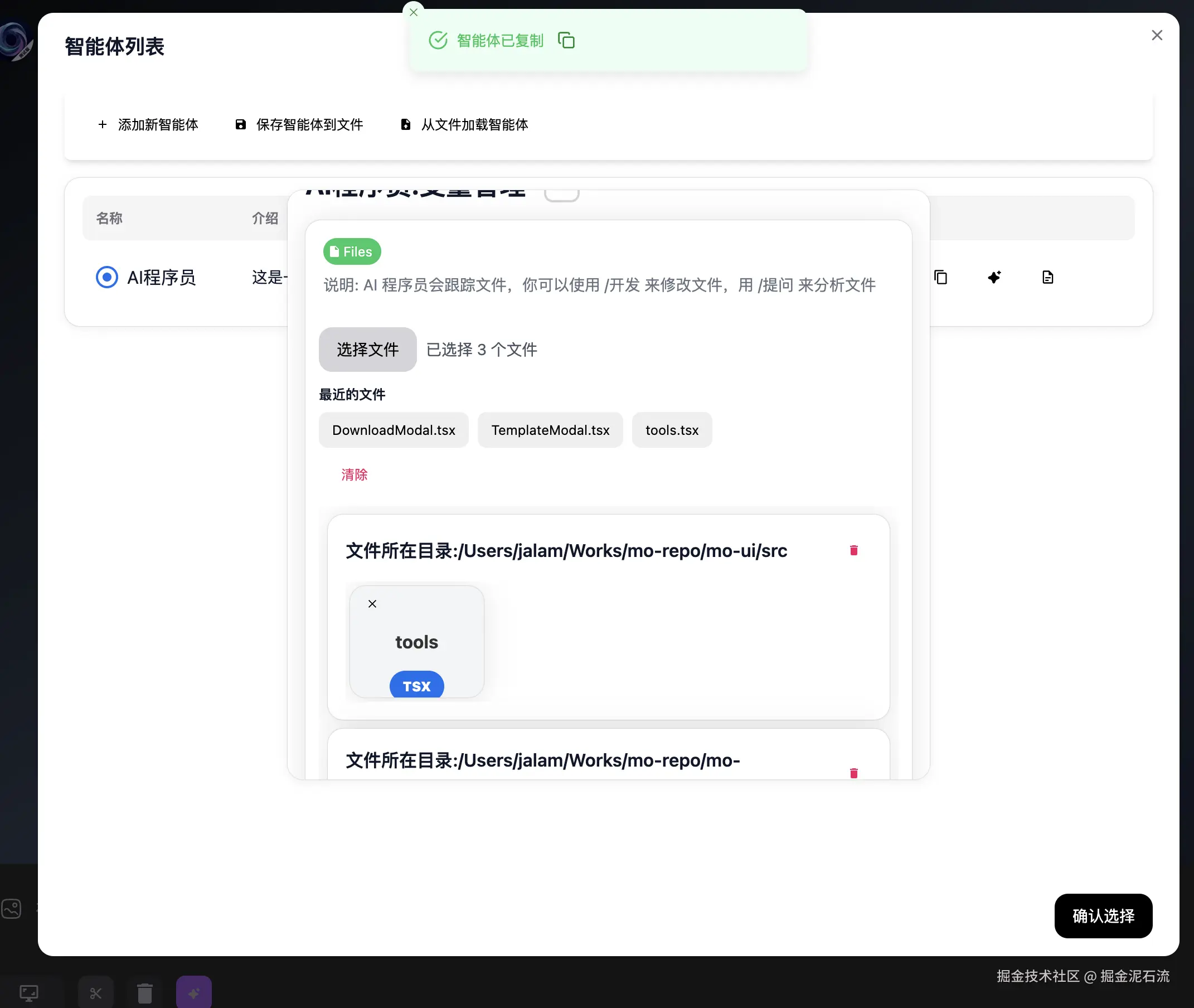Screen dimensions: 1194x1008
Task: Click the purple sparkle button in the bottom toolbar
Action: tap(193, 993)
